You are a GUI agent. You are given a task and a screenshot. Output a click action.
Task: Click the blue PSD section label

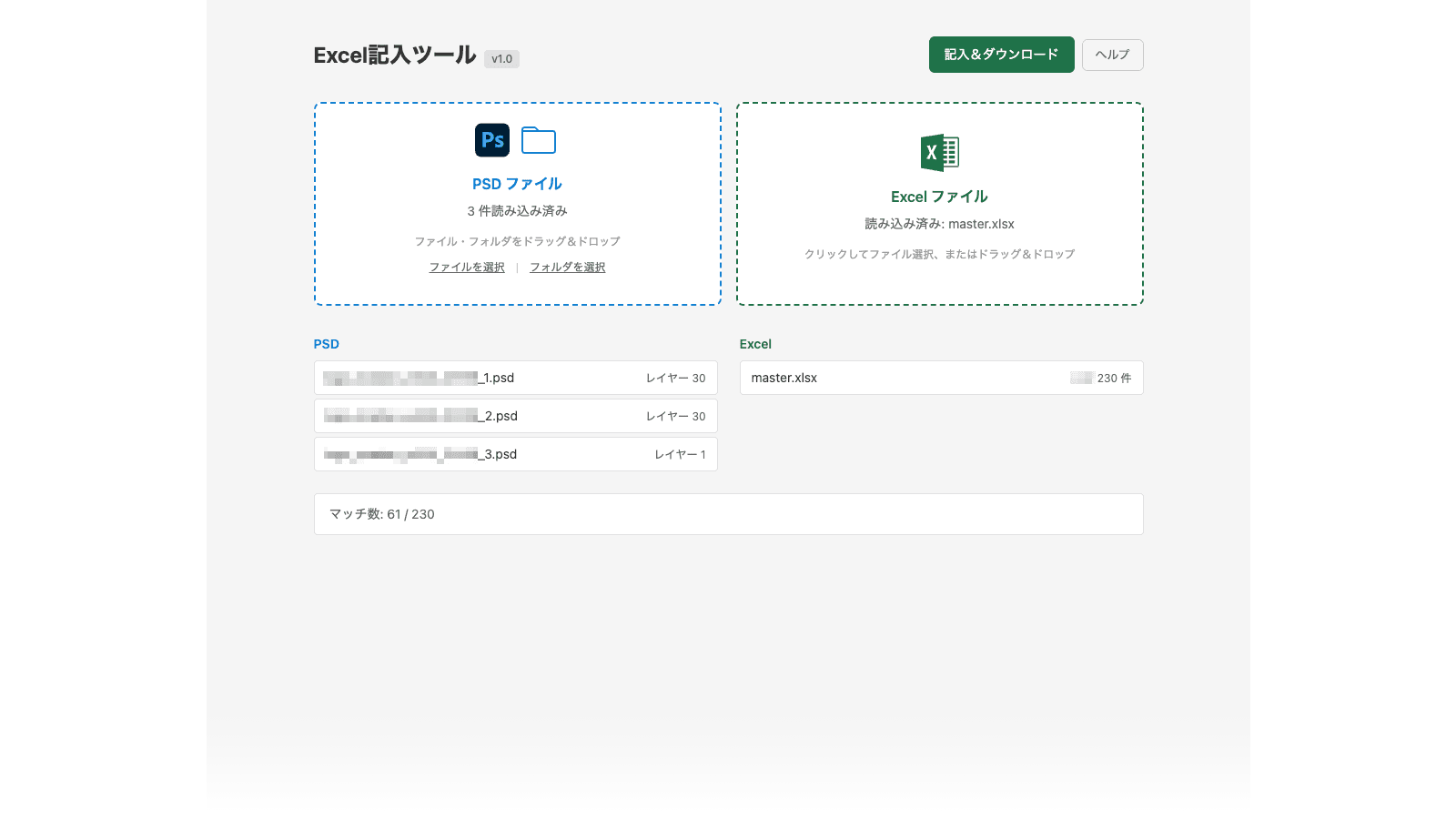[326, 344]
